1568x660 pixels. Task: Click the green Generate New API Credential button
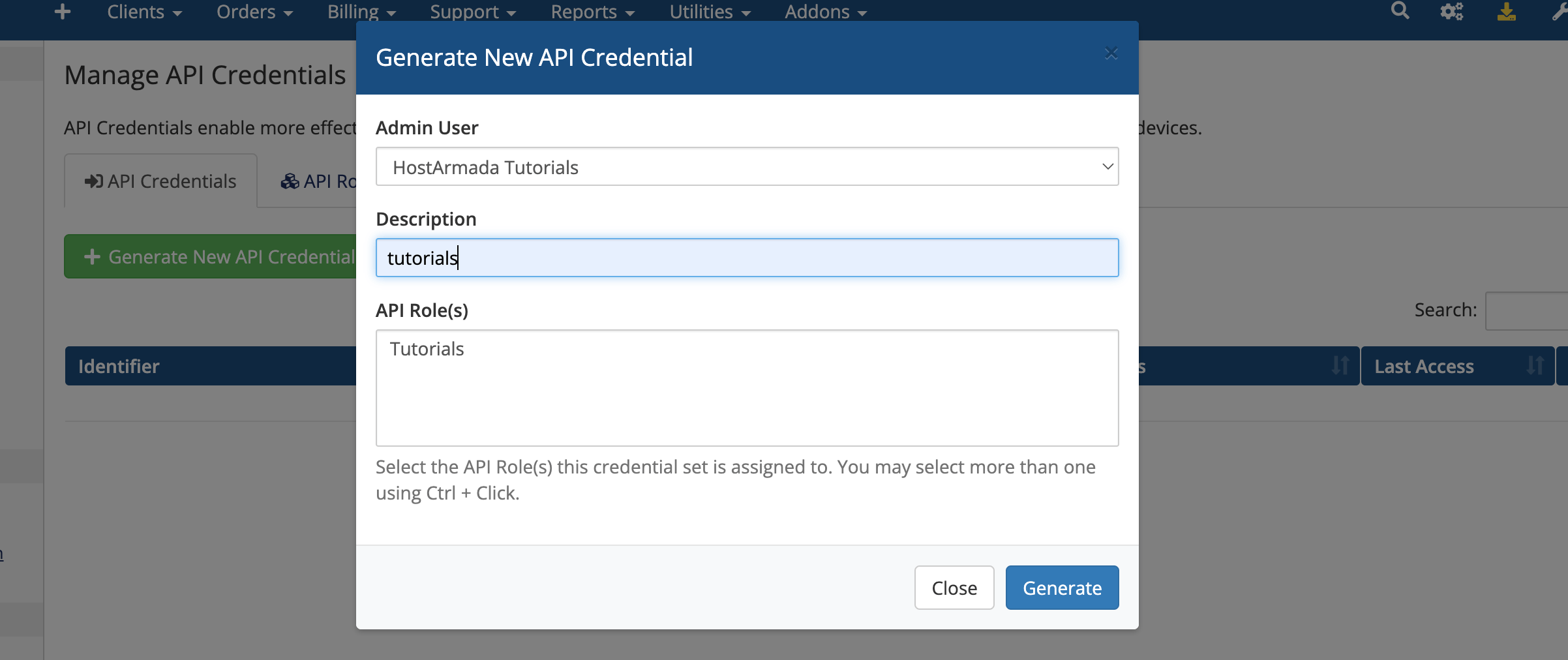coord(210,256)
